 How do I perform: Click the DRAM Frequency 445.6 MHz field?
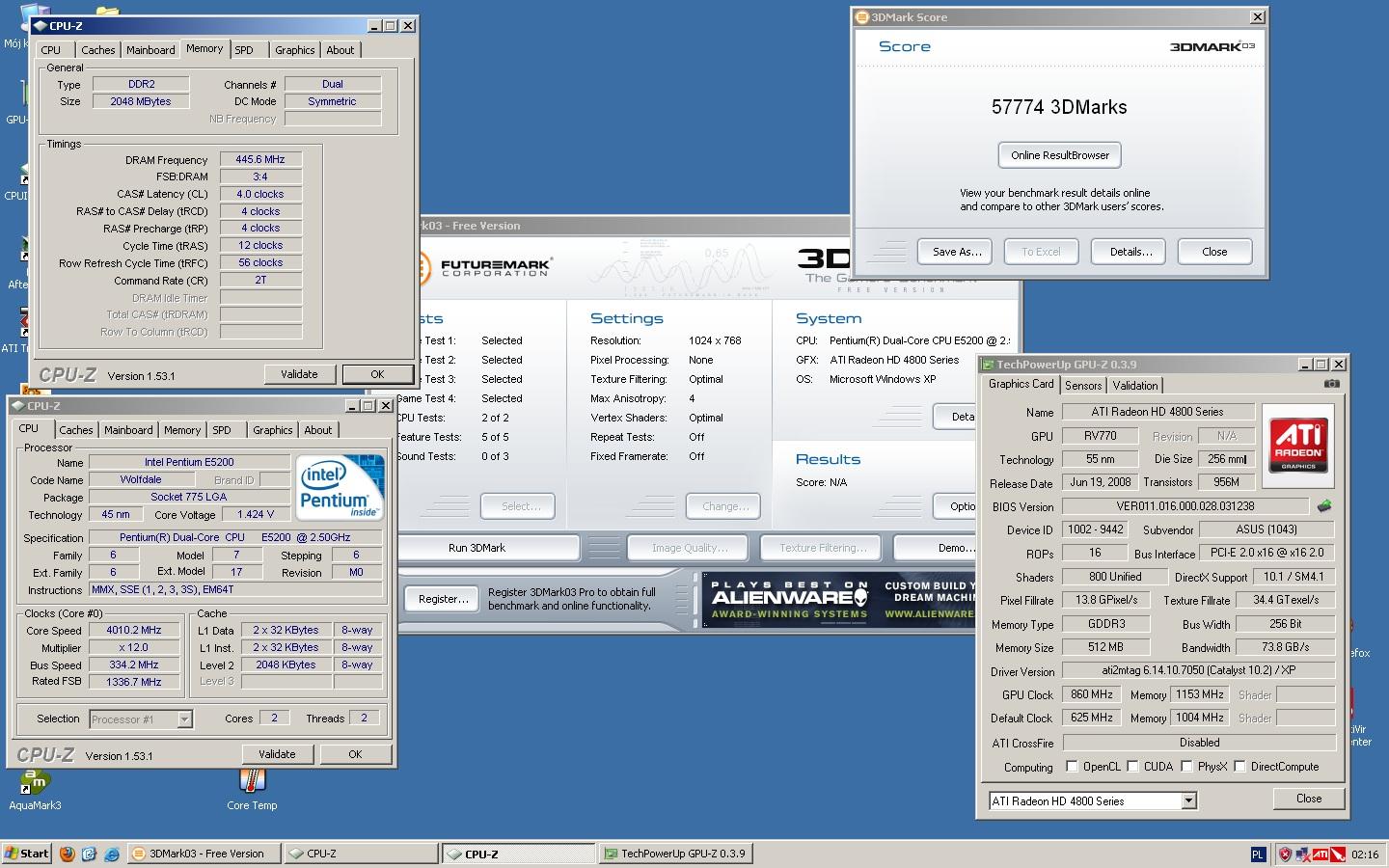click(x=260, y=159)
